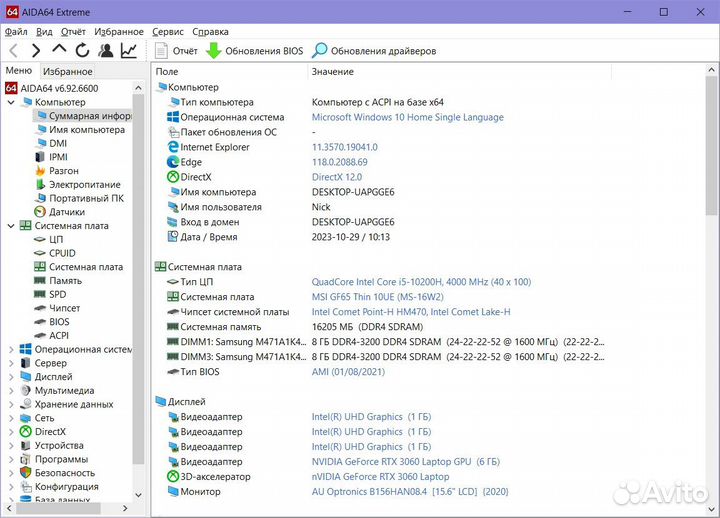The width and height of the screenshot is (720, 518).
Task: Select Чипсет tree item
Action: (x=57, y=308)
